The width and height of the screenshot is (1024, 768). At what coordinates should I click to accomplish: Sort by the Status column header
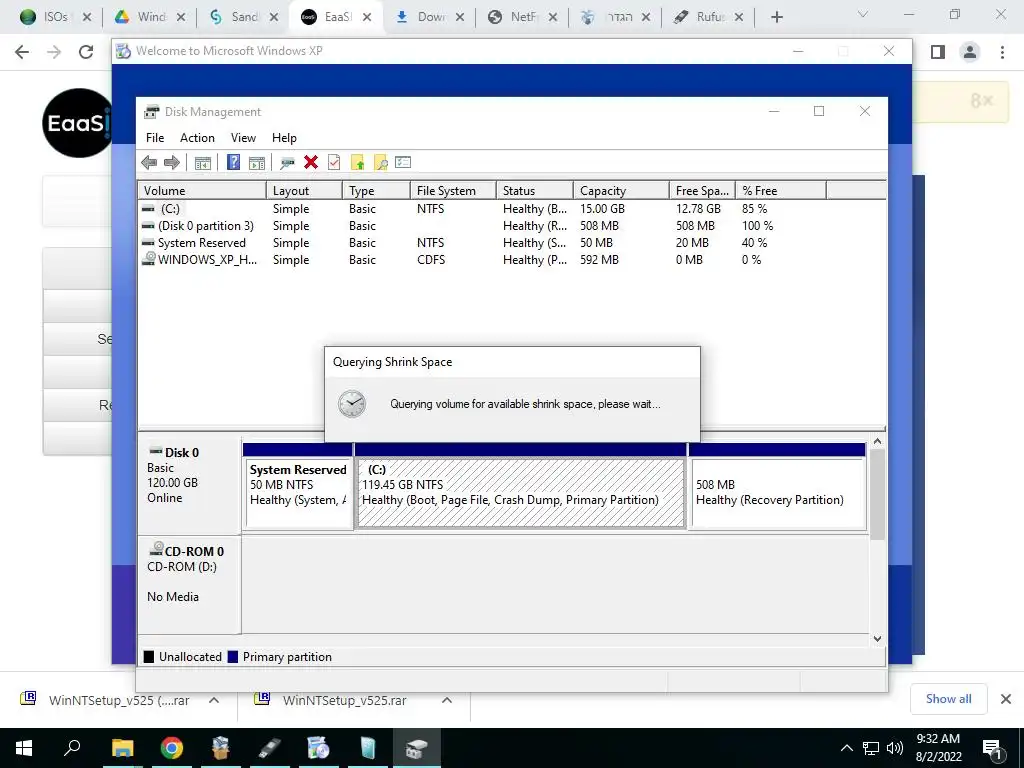pyautogui.click(x=534, y=191)
